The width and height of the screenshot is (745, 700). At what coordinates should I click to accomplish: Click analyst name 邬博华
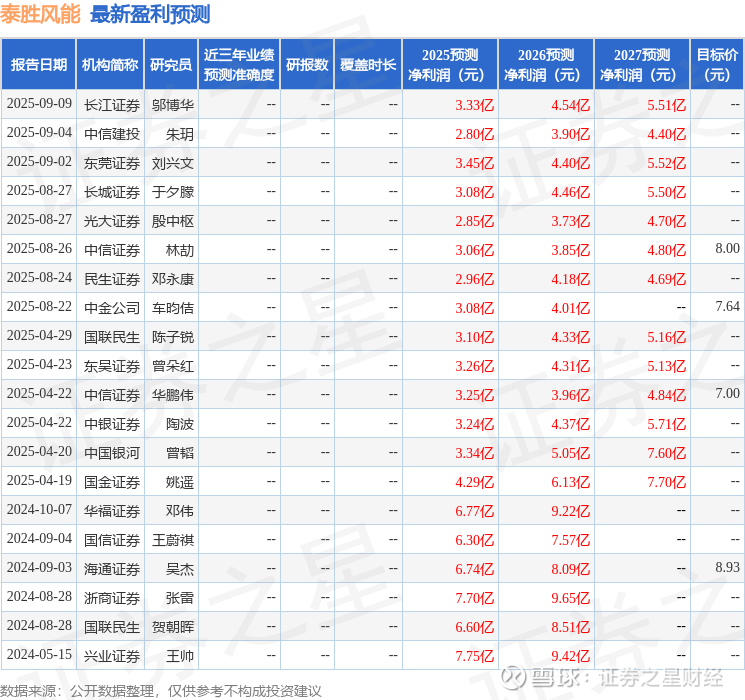pyautogui.click(x=173, y=105)
